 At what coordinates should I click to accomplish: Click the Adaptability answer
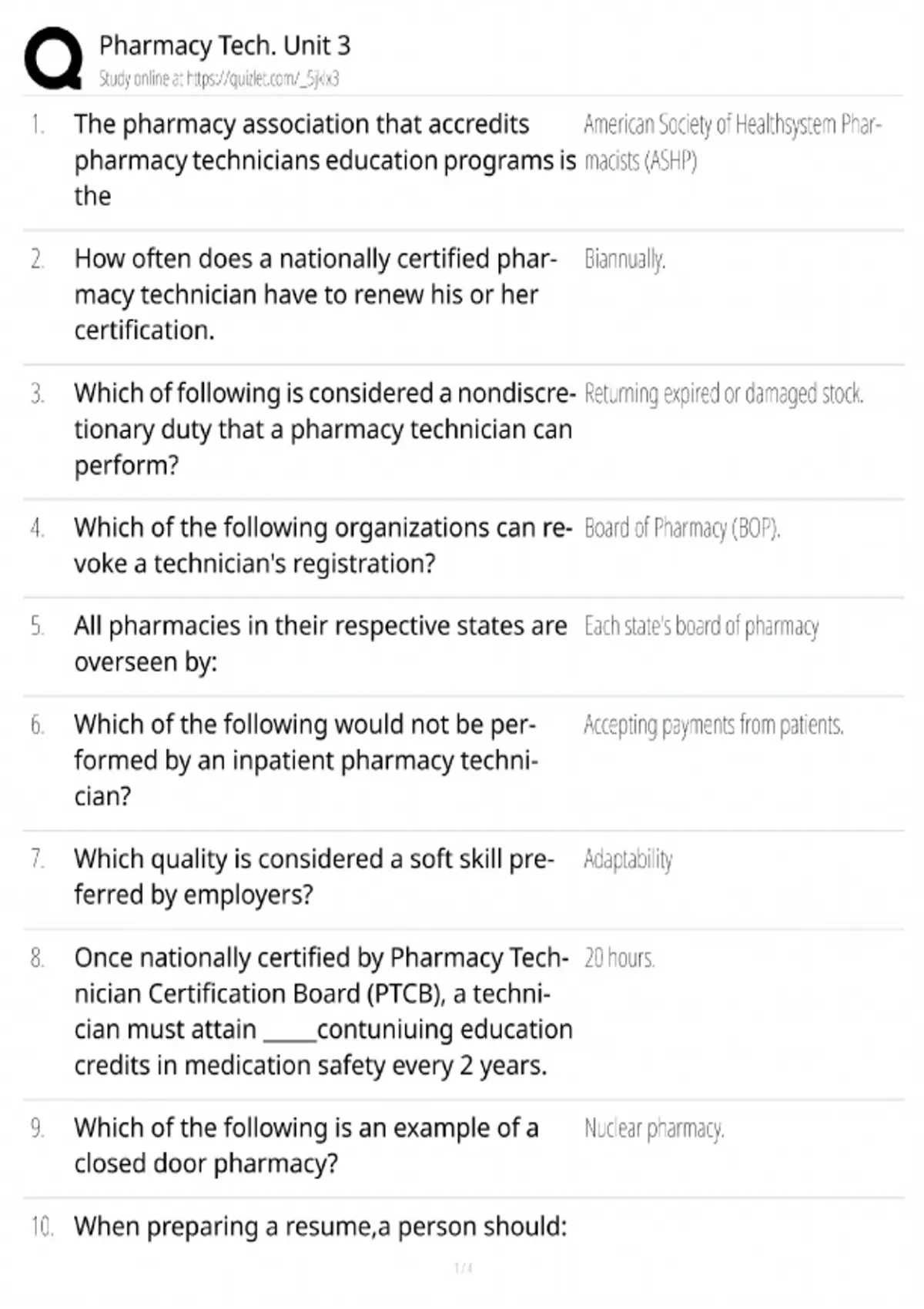coord(628,859)
